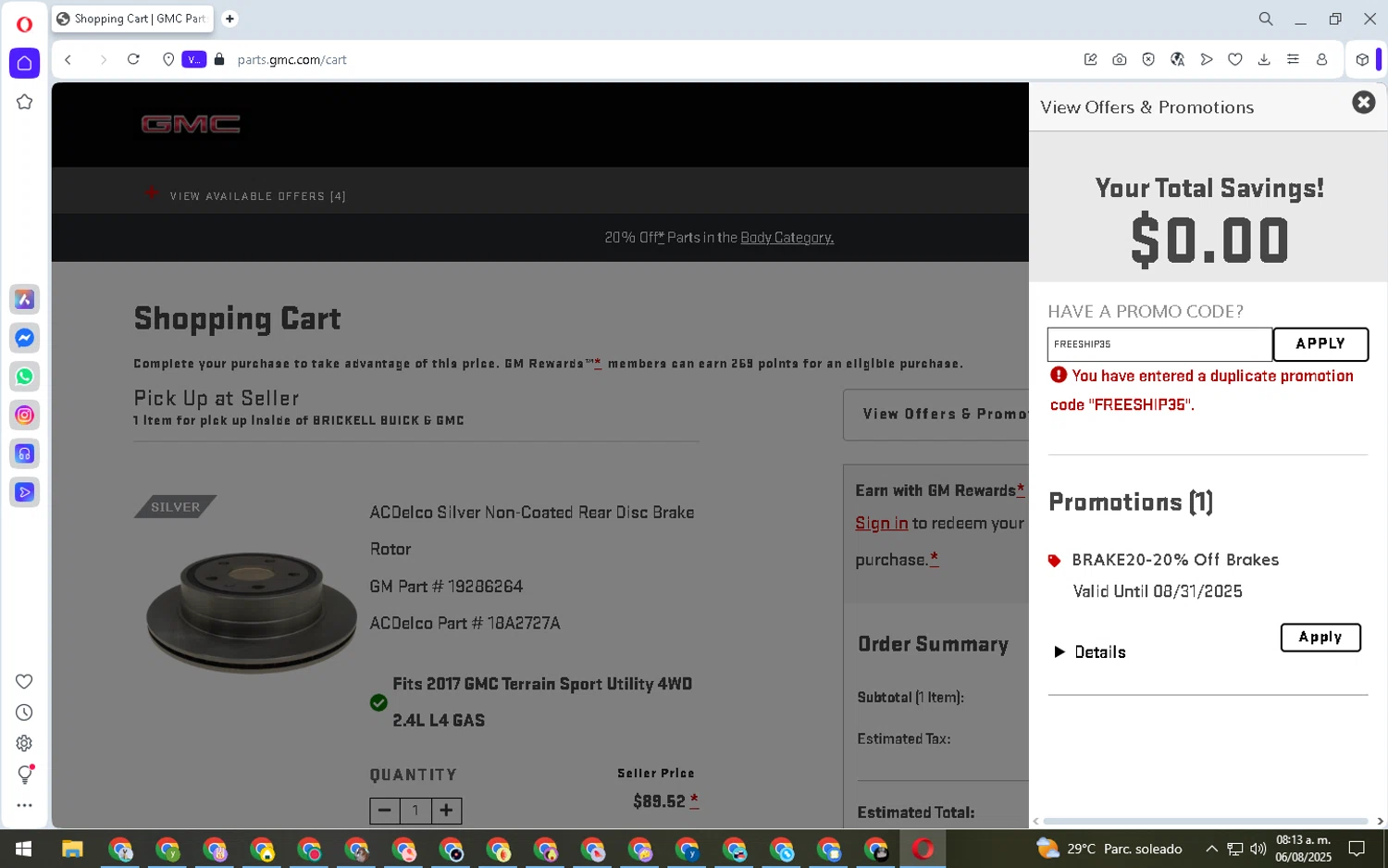Bookmark this page with the heart icon
The height and width of the screenshot is (868, 1388).
(1234, 59)
